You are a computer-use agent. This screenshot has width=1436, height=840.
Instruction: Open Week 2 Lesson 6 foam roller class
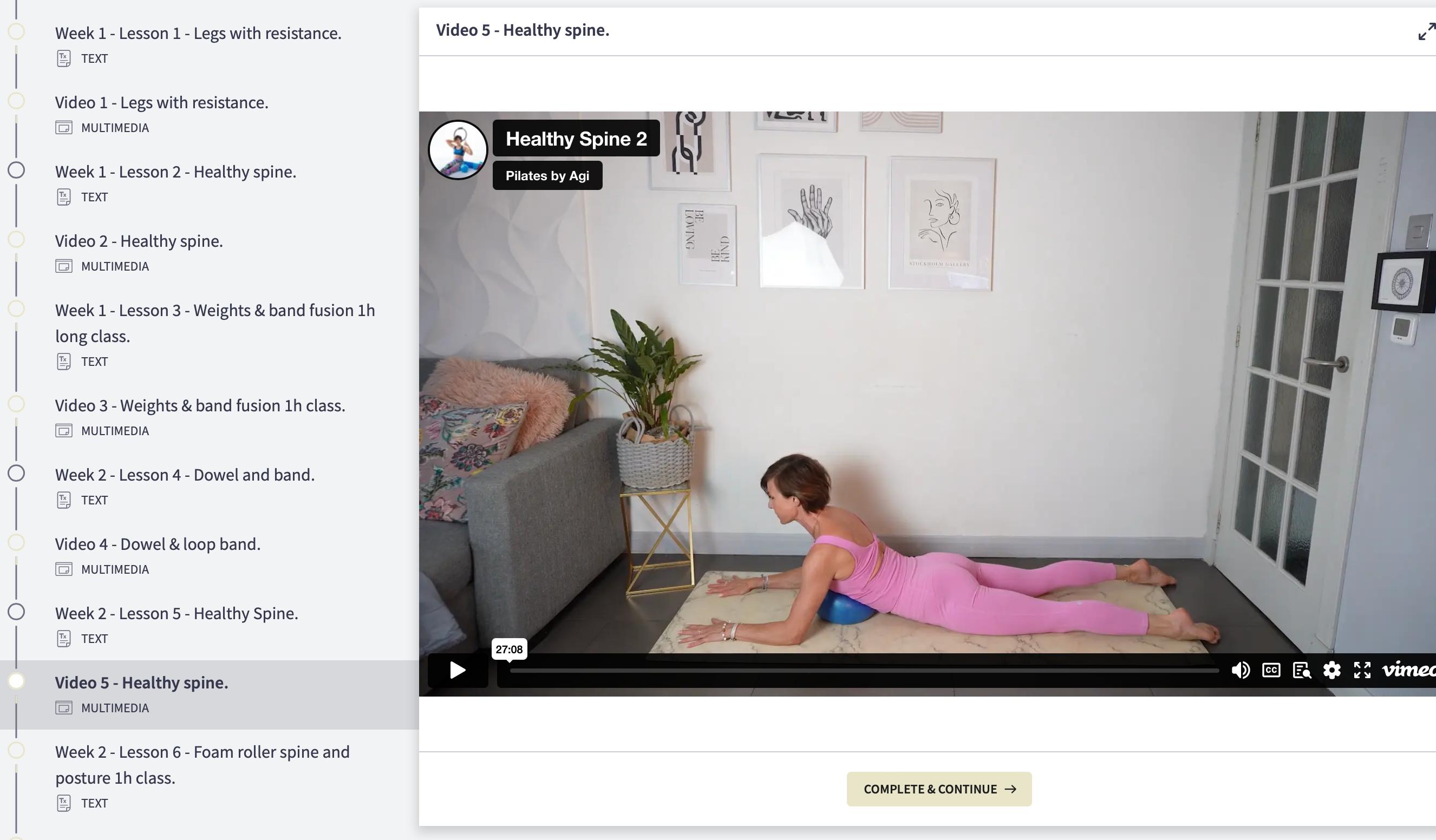point(203,764)
